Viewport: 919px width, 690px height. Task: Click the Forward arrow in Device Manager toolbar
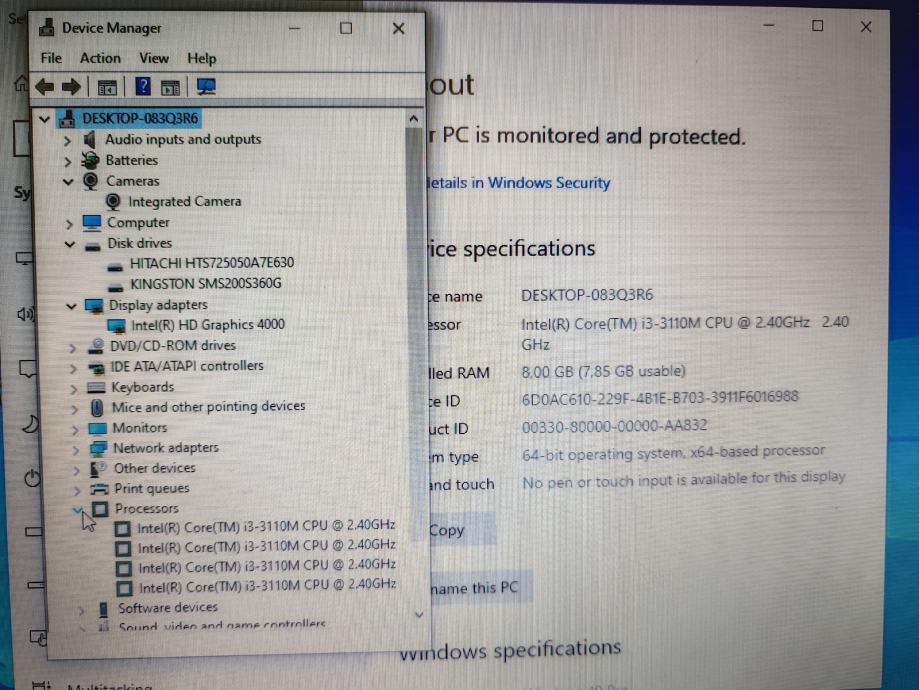tap(71, 87)
